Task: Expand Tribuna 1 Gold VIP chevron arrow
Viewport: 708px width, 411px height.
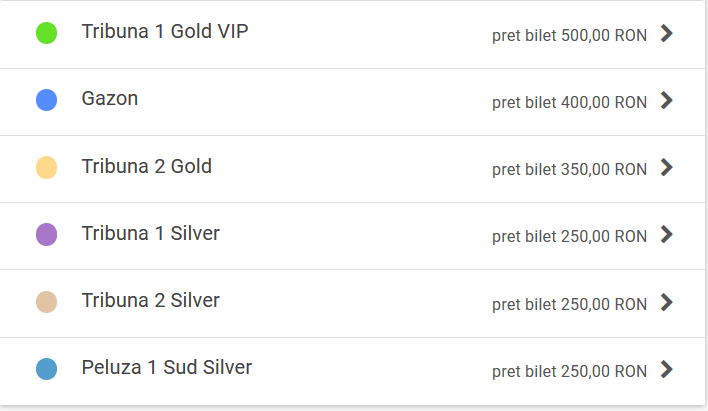Action: 668,34
